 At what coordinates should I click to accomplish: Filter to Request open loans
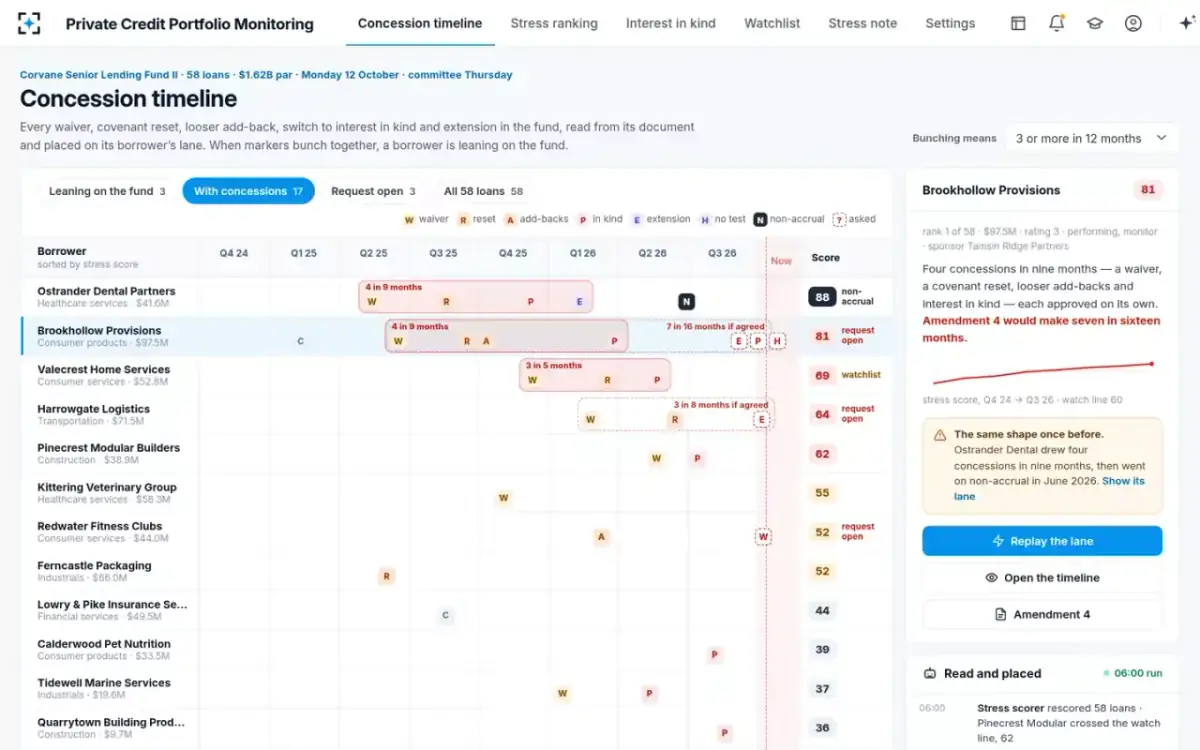tap(373, 191)
